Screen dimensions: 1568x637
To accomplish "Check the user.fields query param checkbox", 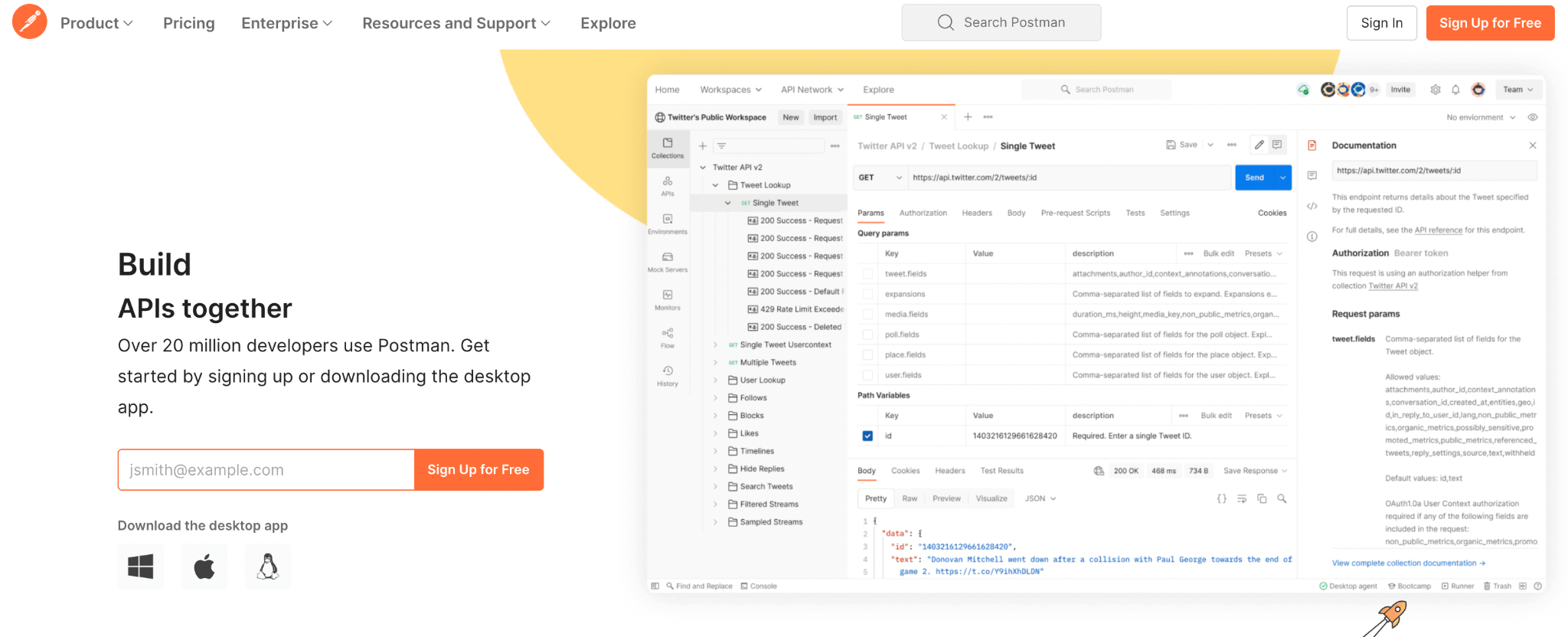I will tap(867, 375).
